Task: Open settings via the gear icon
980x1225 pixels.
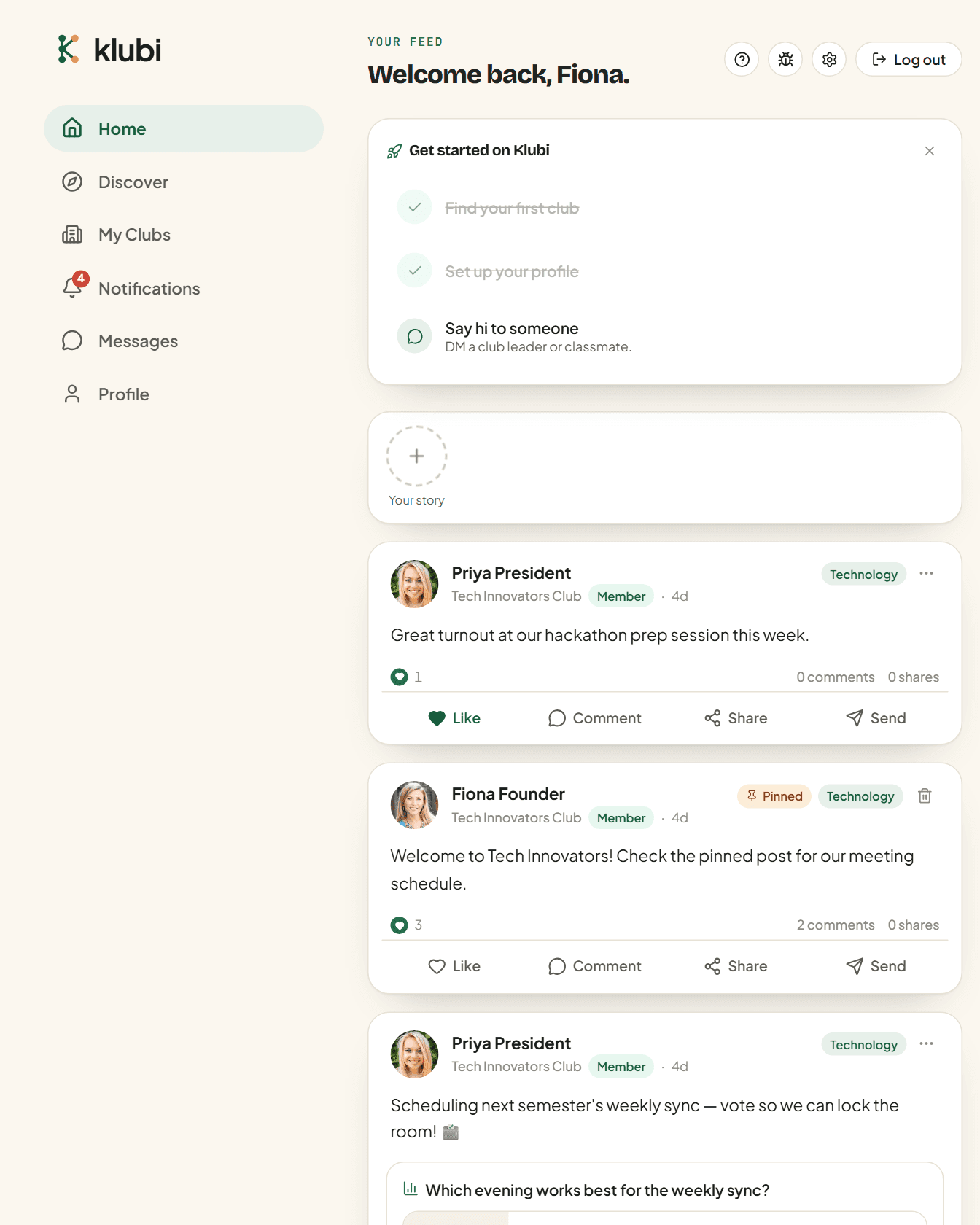Action: coord(829,60)
